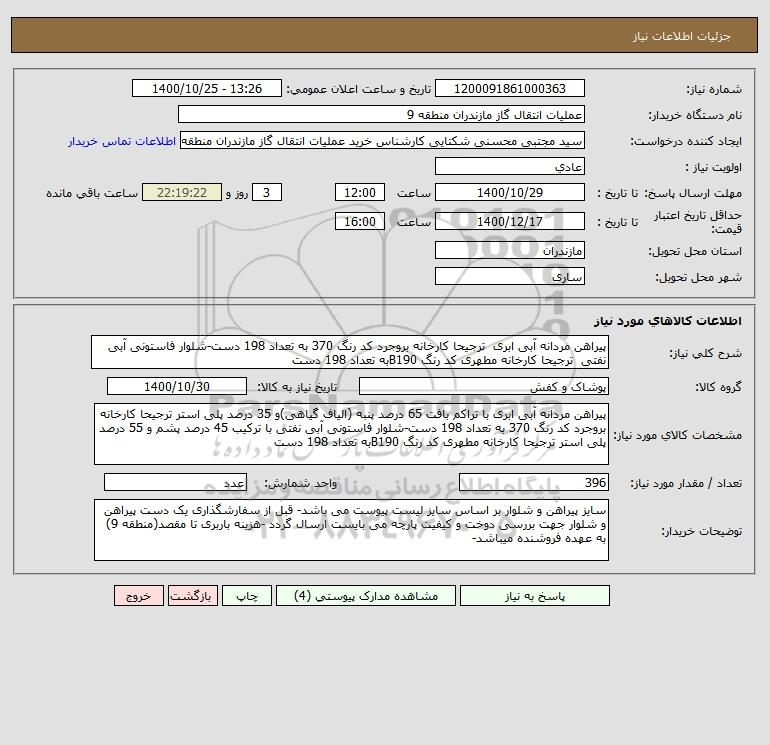The width and height of the screenshot is (770, 745).
Task: Click the جزئیات اطلاعات نیاز header title
Action: (x=682, y=36)
